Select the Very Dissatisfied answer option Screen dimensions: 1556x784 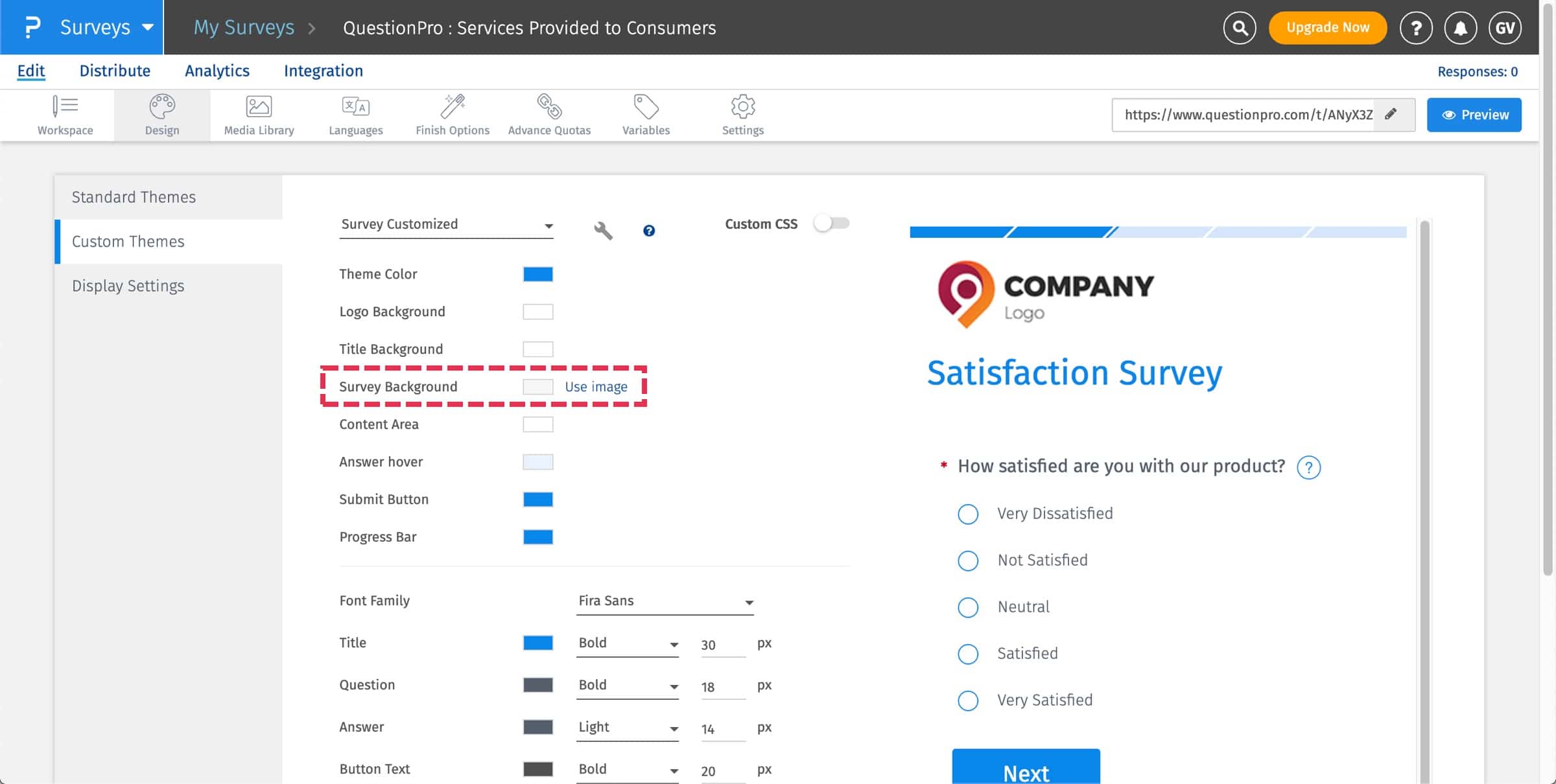coord(967,514)
